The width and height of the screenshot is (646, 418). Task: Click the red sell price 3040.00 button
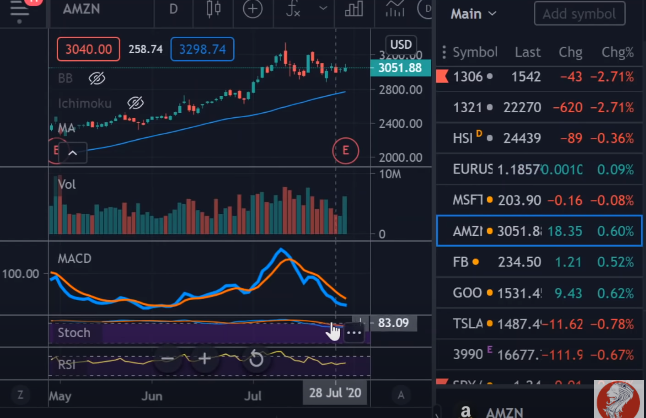[89, 49]
